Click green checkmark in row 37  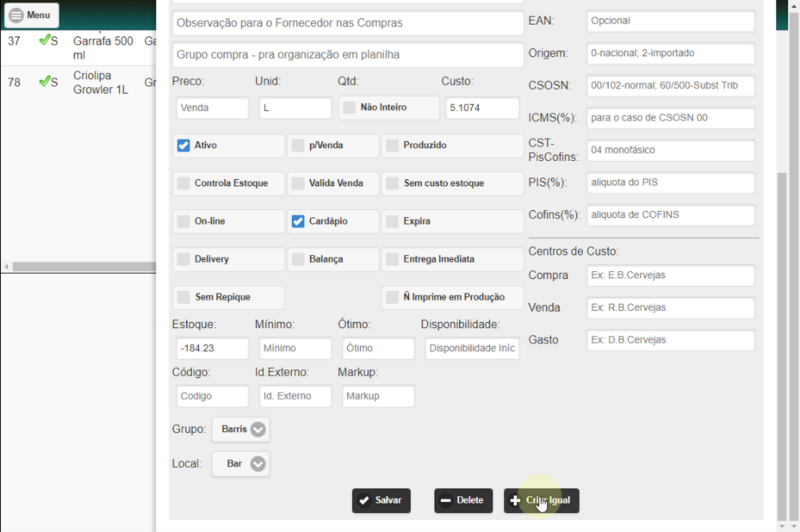(45, 40)
